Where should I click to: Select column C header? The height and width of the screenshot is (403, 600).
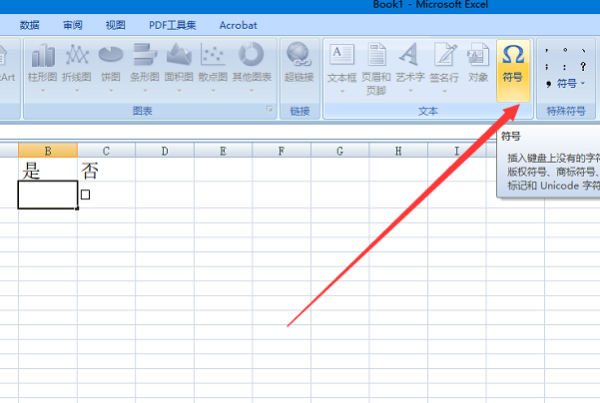(x=106, y=150)
